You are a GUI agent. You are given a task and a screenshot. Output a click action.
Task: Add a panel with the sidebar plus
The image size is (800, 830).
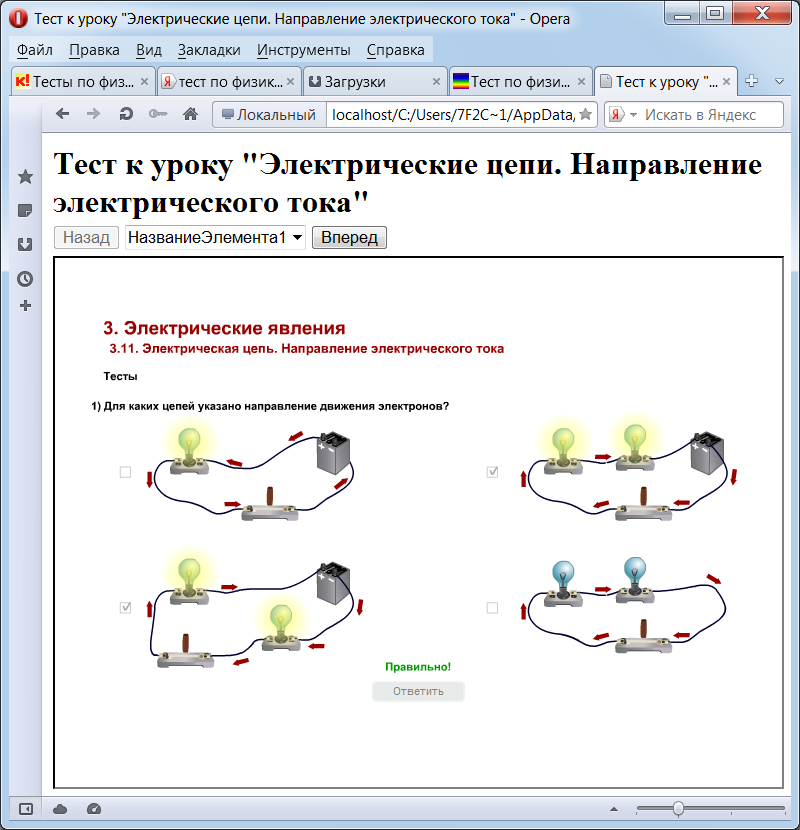pyautogui.click(x=25, y=305)
